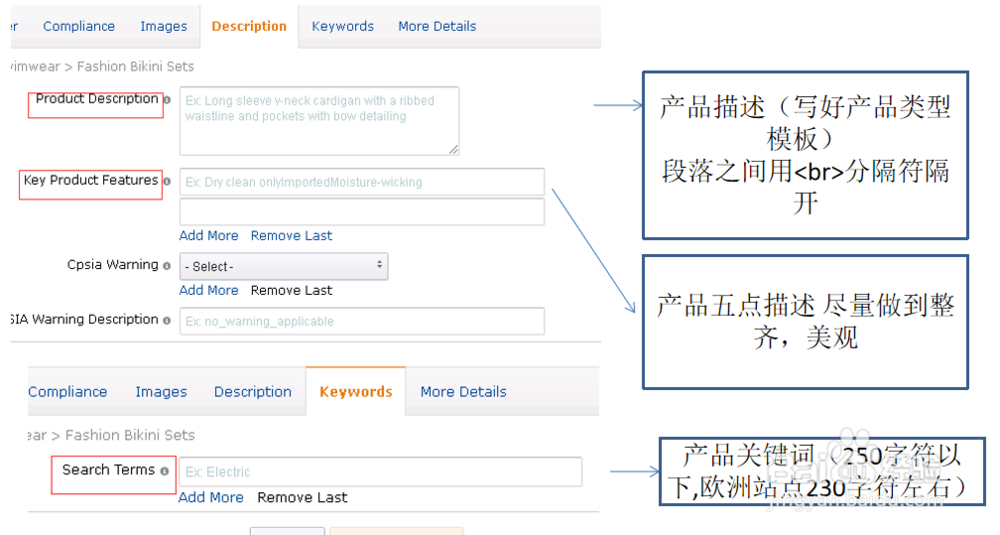Open Compliance tab in lower form
Image resolution: width=1000 pixels, height=535 pixels.
click(68, 392)
